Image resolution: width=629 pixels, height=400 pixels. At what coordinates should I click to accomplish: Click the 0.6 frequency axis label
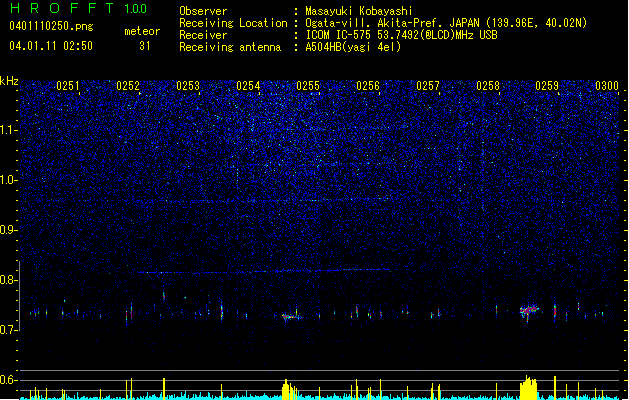tap(8, 380)
